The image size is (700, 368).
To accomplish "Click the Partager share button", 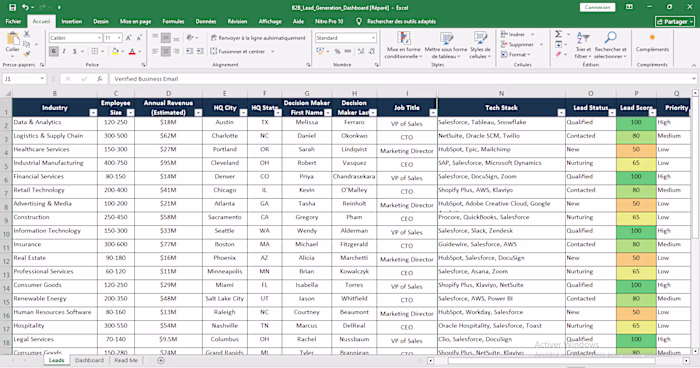I will click(x=675, y=21).
